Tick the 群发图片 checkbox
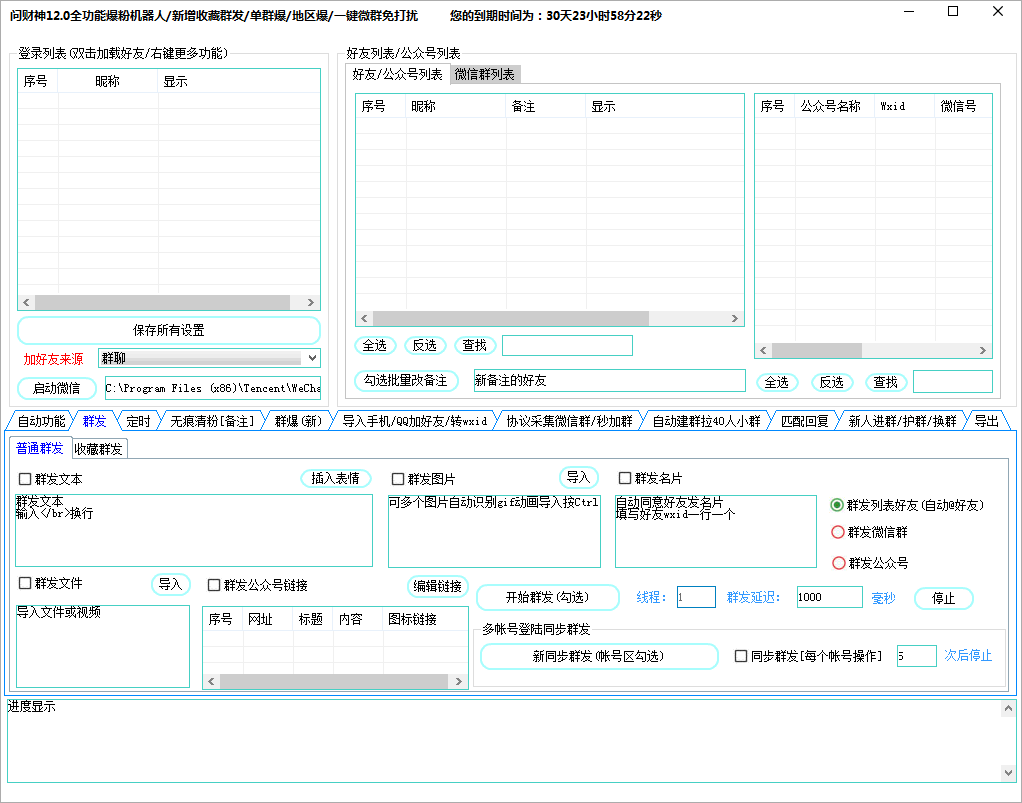The image size is (1022, 803). [x=398, y=479]
